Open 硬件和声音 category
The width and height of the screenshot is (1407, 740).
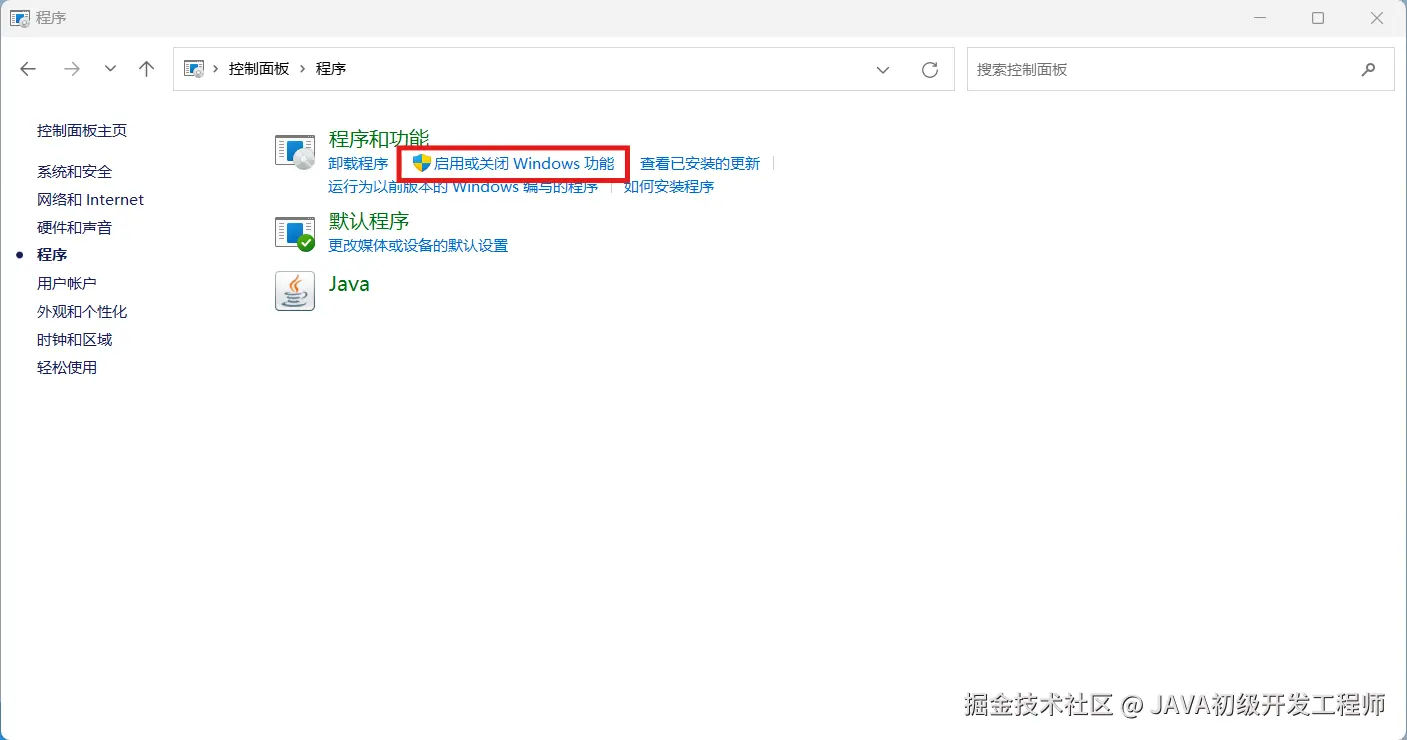[75, 228]
